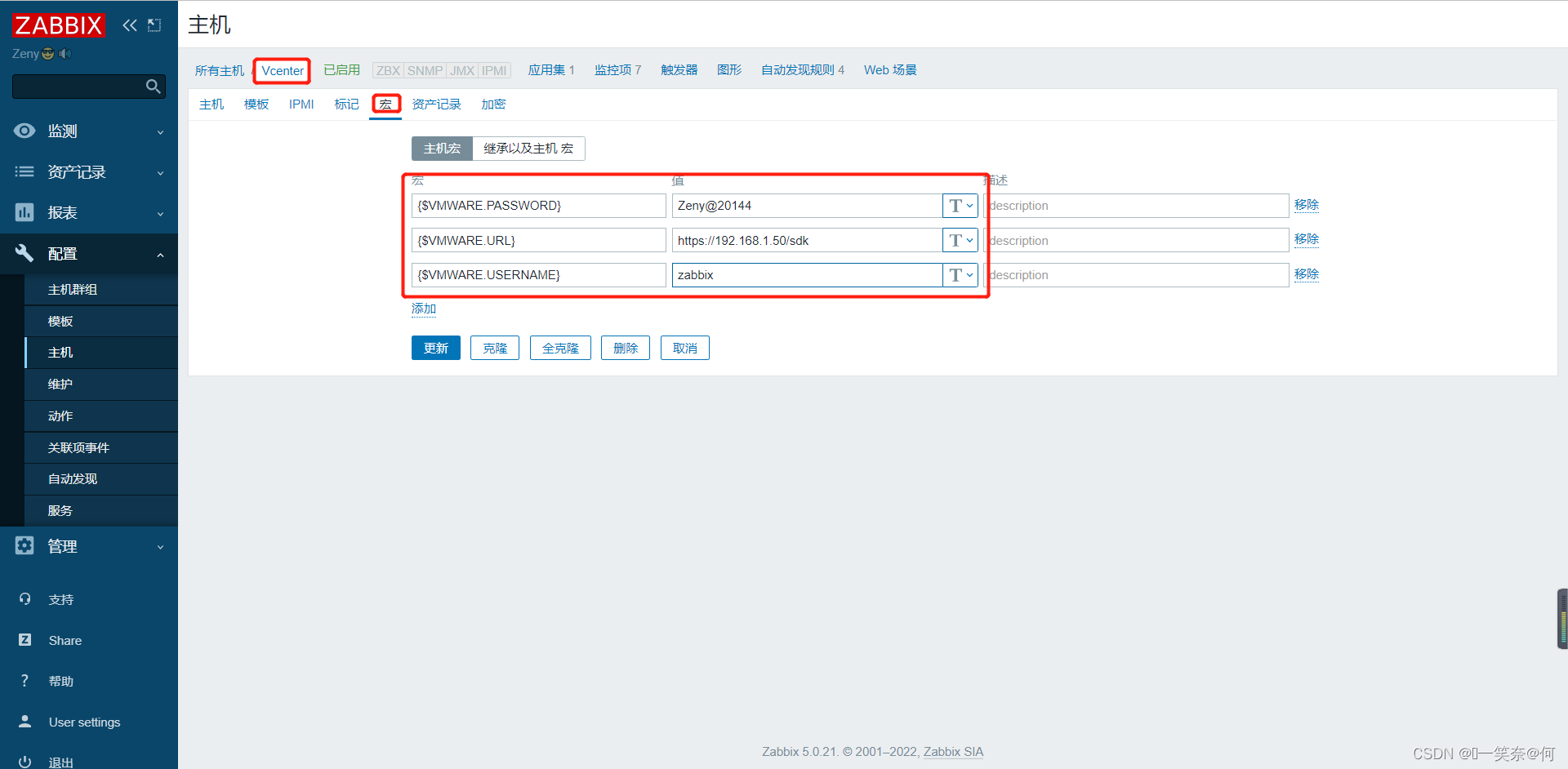Open the 主机 tab
1568x769 pixels.
[212, 104]
